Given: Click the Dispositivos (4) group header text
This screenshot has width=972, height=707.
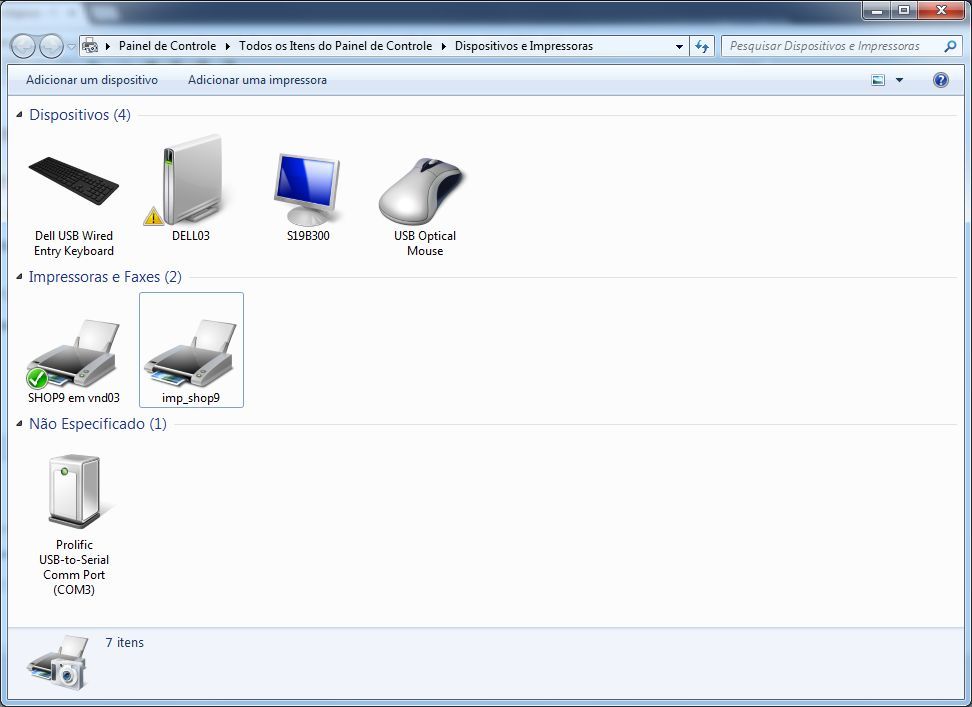Looking at the screenshot, I should click(x=80, y=115).
